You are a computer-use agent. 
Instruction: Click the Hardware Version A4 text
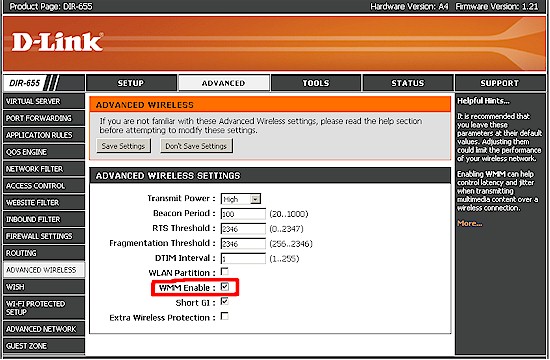(x=409, y=6)
